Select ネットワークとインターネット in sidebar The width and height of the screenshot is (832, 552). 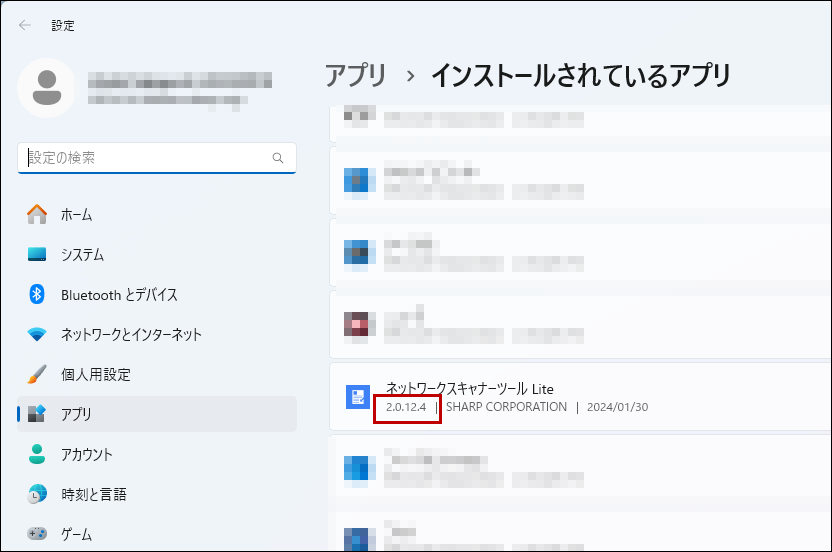pyautogui.click(x=157, y=334)
